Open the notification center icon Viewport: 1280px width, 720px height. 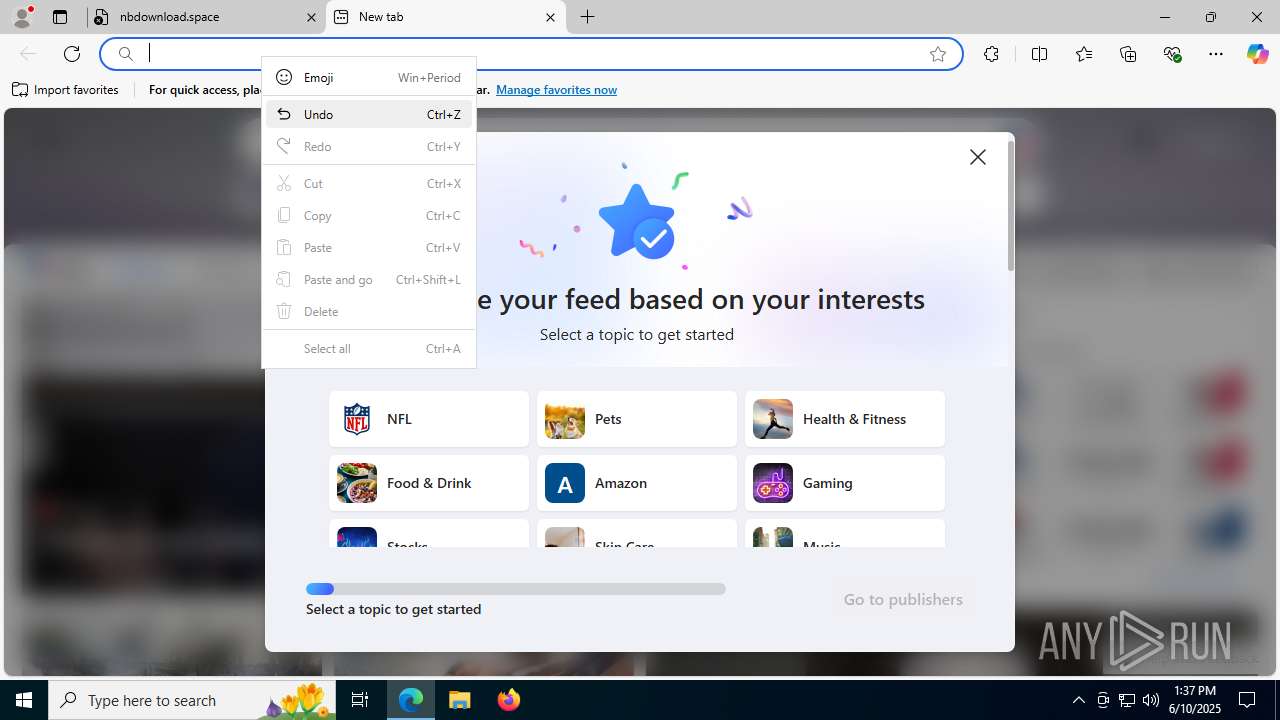pyautogui.click(x=1247, y=700)
